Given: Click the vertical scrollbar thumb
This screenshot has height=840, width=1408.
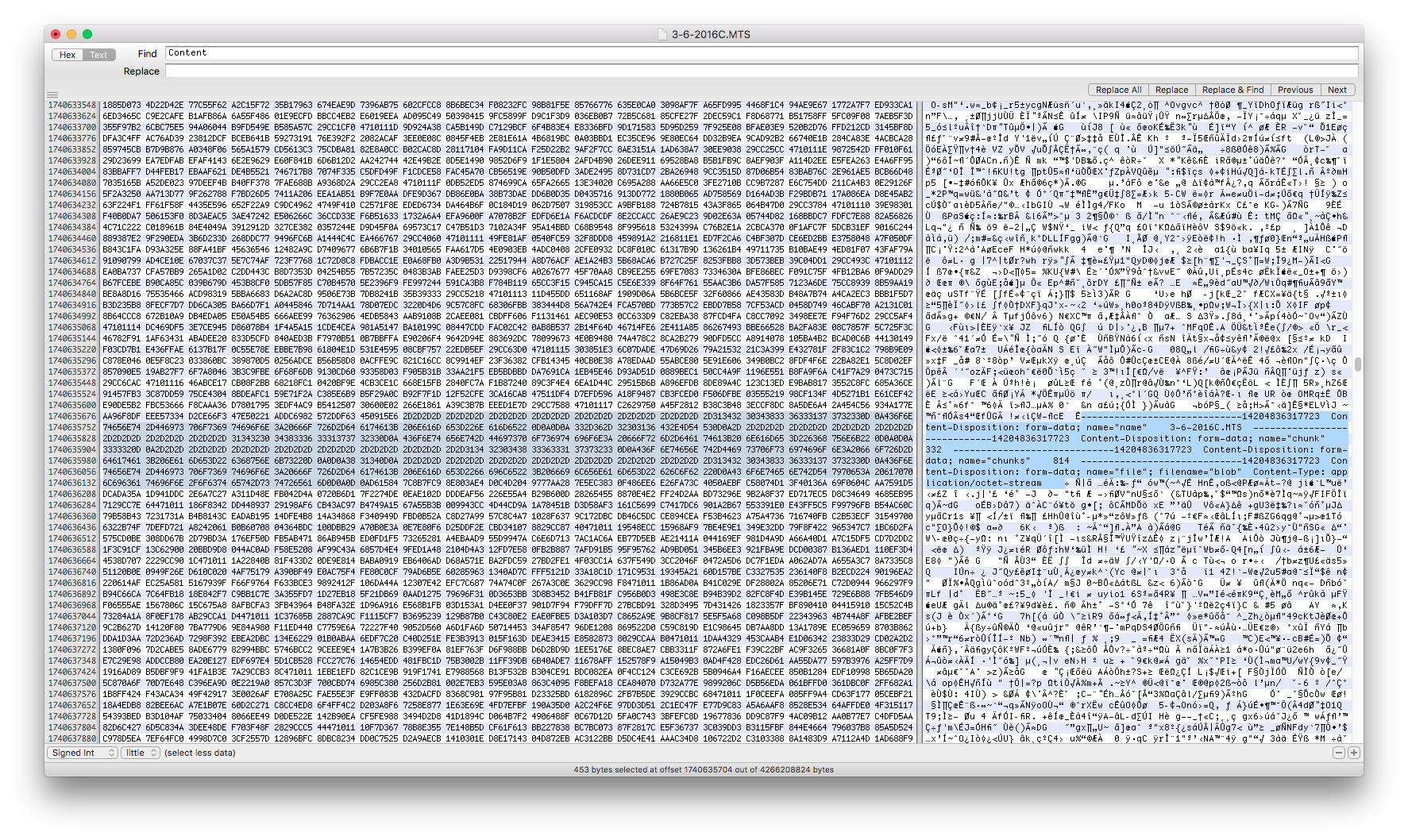Looking at the screenshot, I should pos(1358,364).
